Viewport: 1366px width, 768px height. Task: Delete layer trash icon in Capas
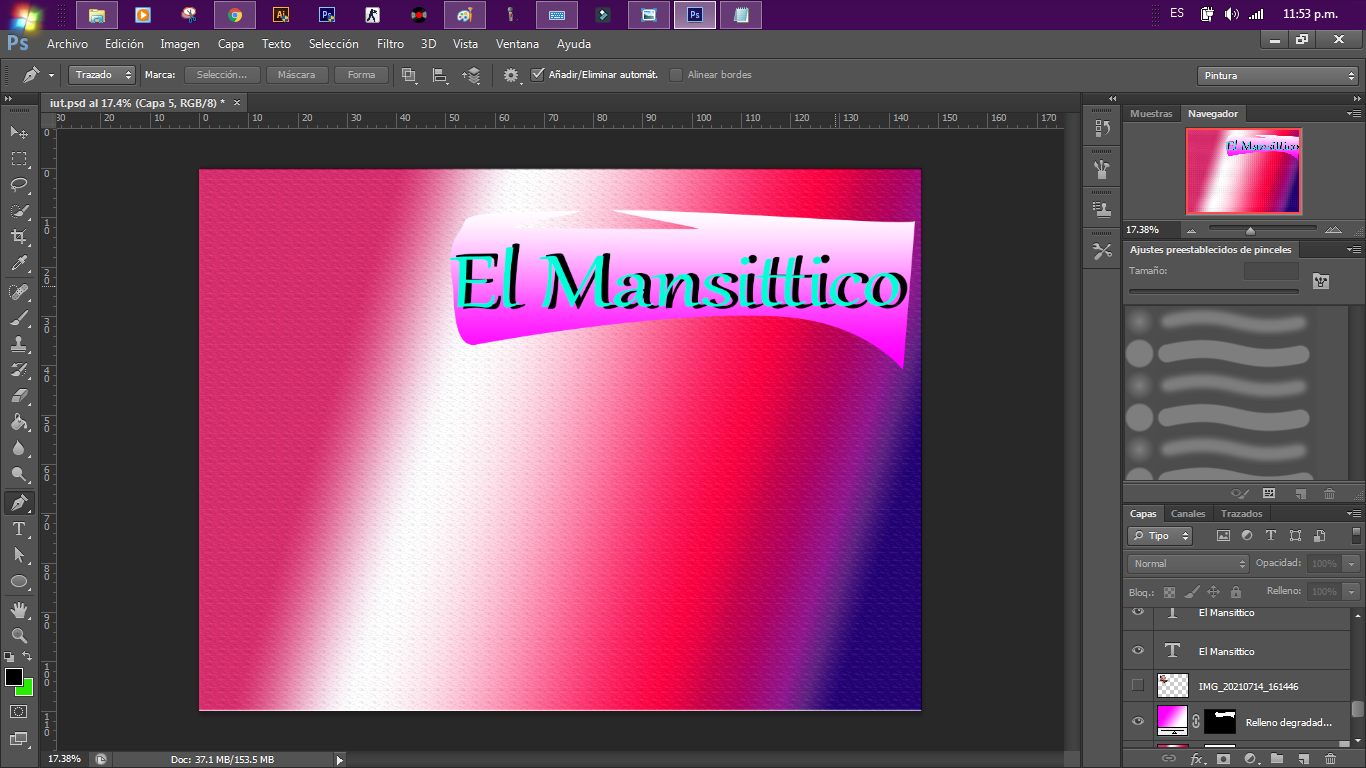coord(1330,759)
